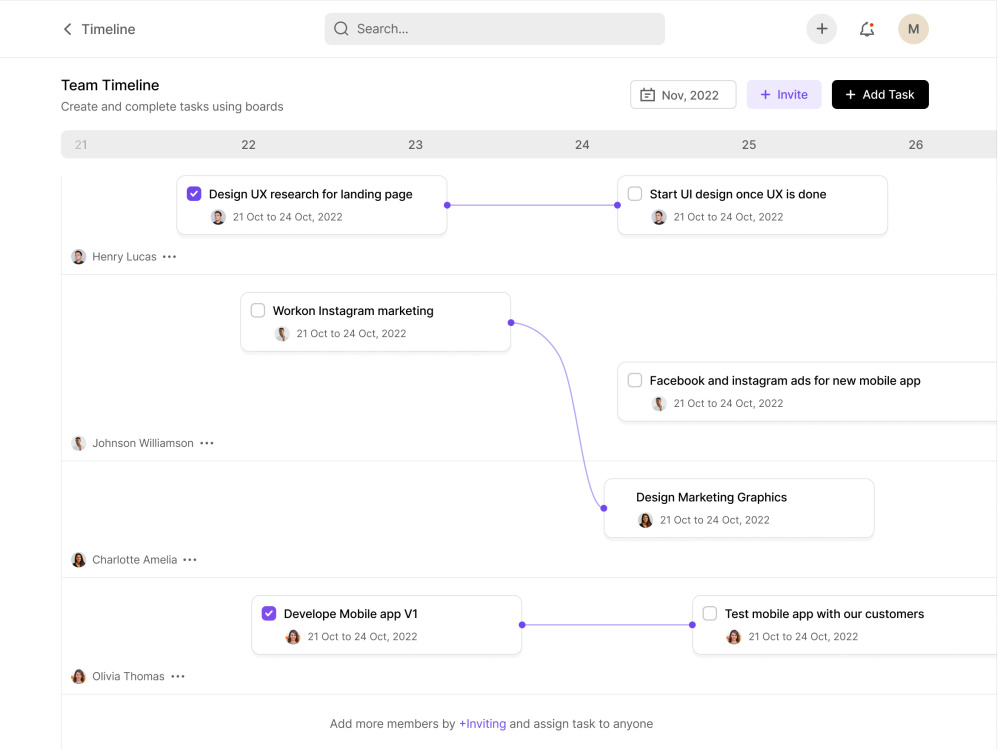Click connector dot leaving Develope Mobile app card
1000x750 pixels.
522,625
